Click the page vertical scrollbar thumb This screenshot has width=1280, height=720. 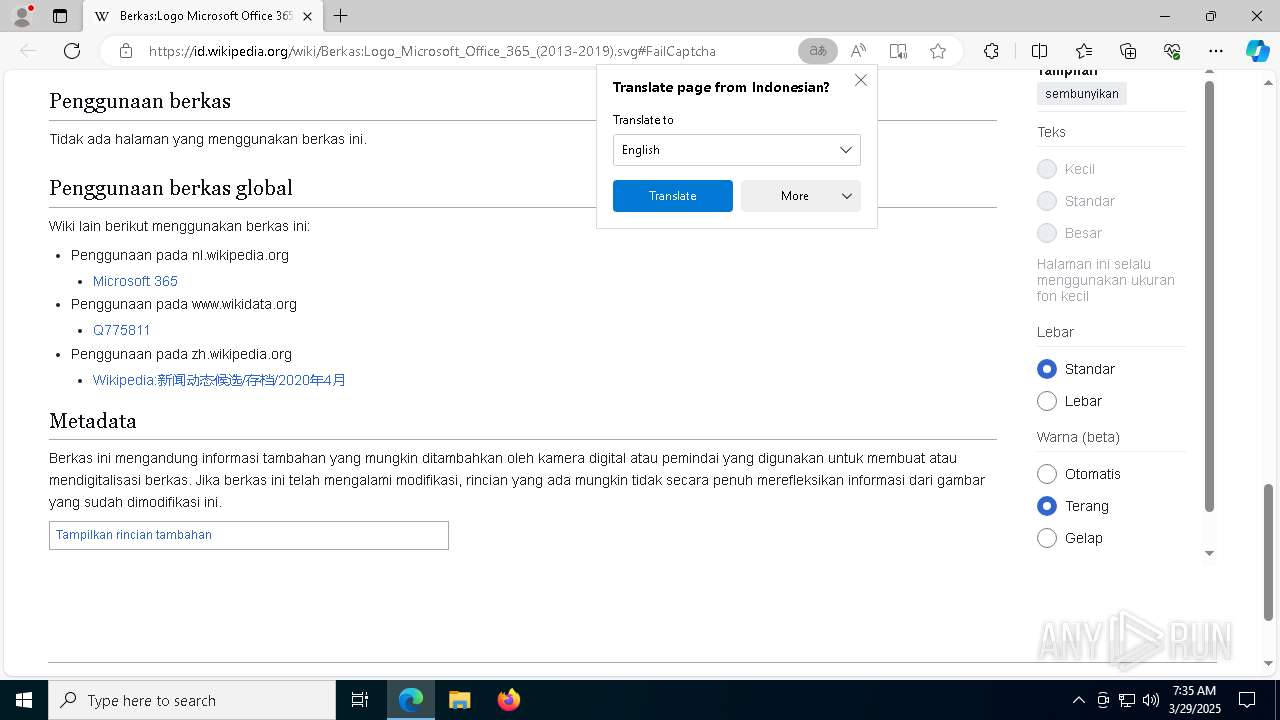click(1269, 552)
